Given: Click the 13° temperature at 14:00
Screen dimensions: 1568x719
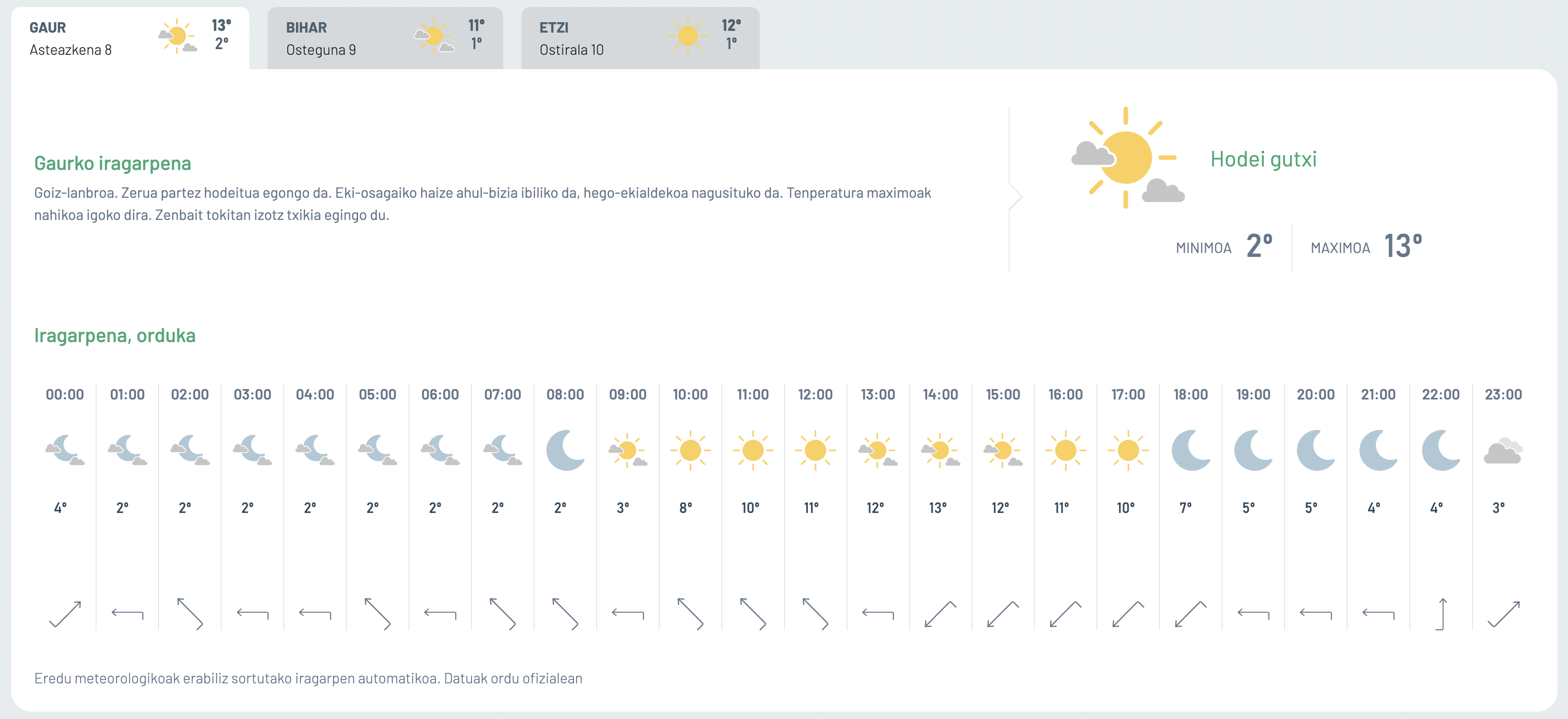Looking at the screenshot, I should tap(938, 508).
